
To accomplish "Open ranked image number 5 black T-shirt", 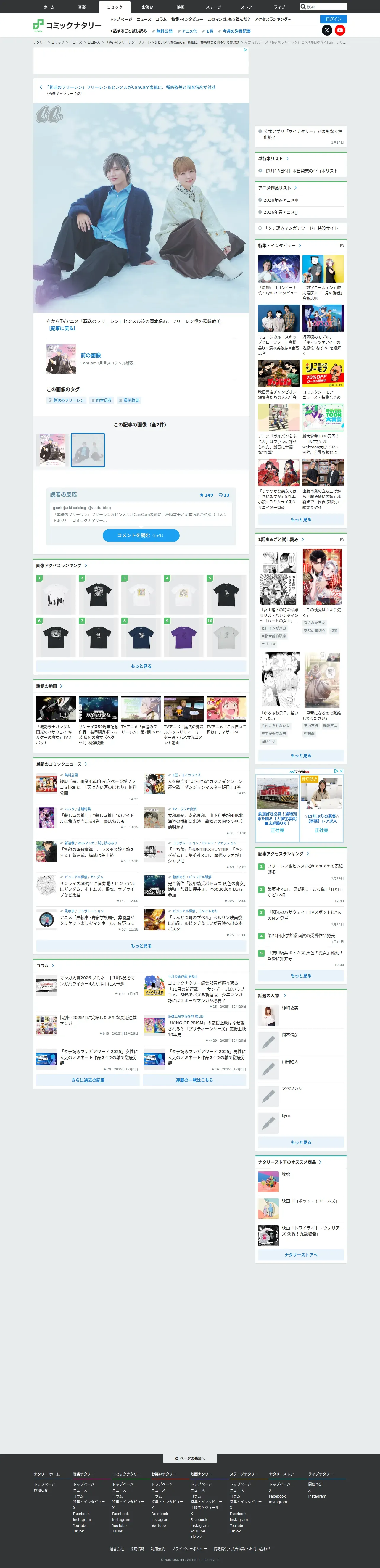I will click(x=226, y=594).
